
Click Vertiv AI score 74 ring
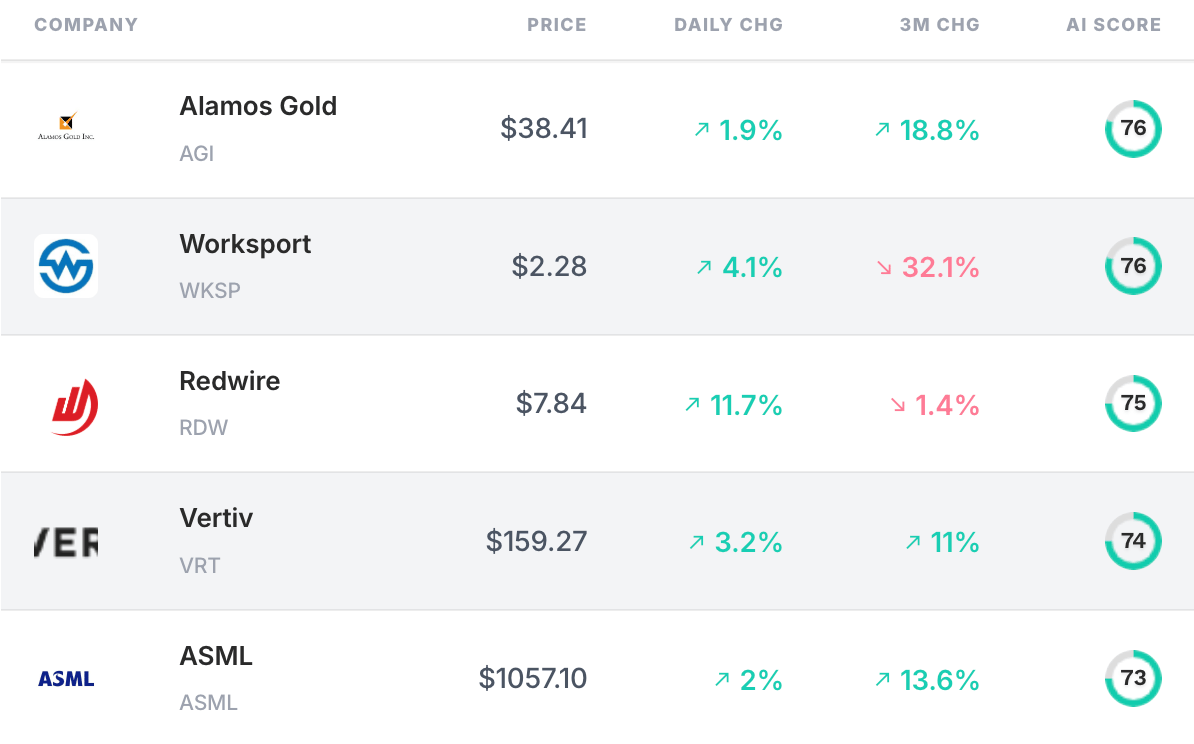click(x=1133, y=541)
